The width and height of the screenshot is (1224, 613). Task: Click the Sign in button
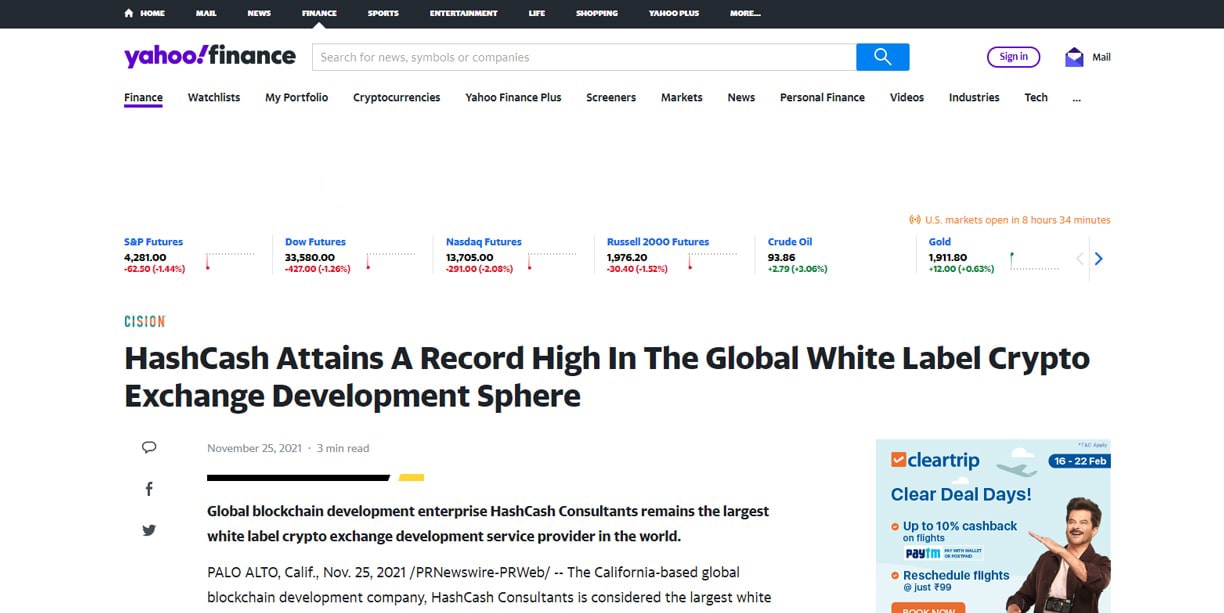[x=1013, y=57]
